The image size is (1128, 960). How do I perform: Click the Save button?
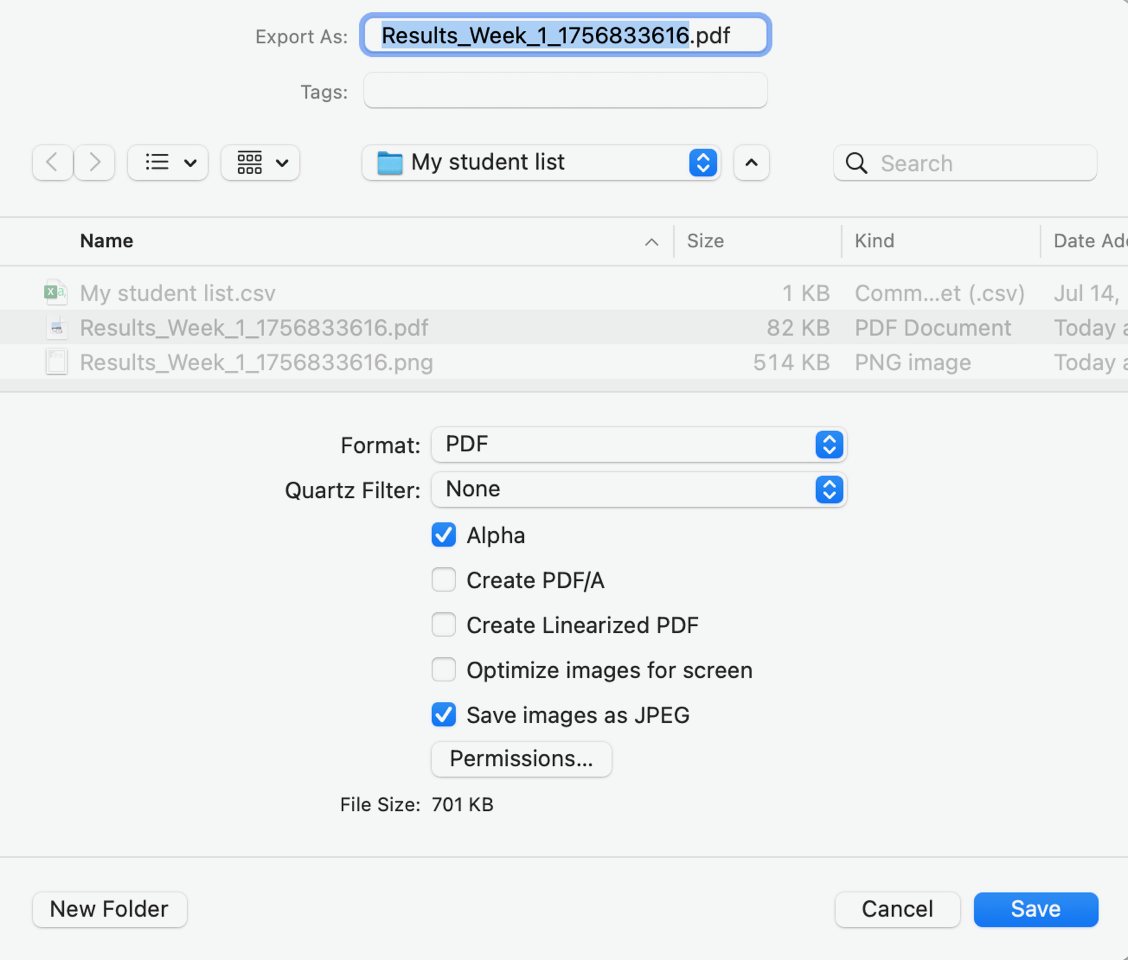pyautogui.click(x=1035, y=909)
